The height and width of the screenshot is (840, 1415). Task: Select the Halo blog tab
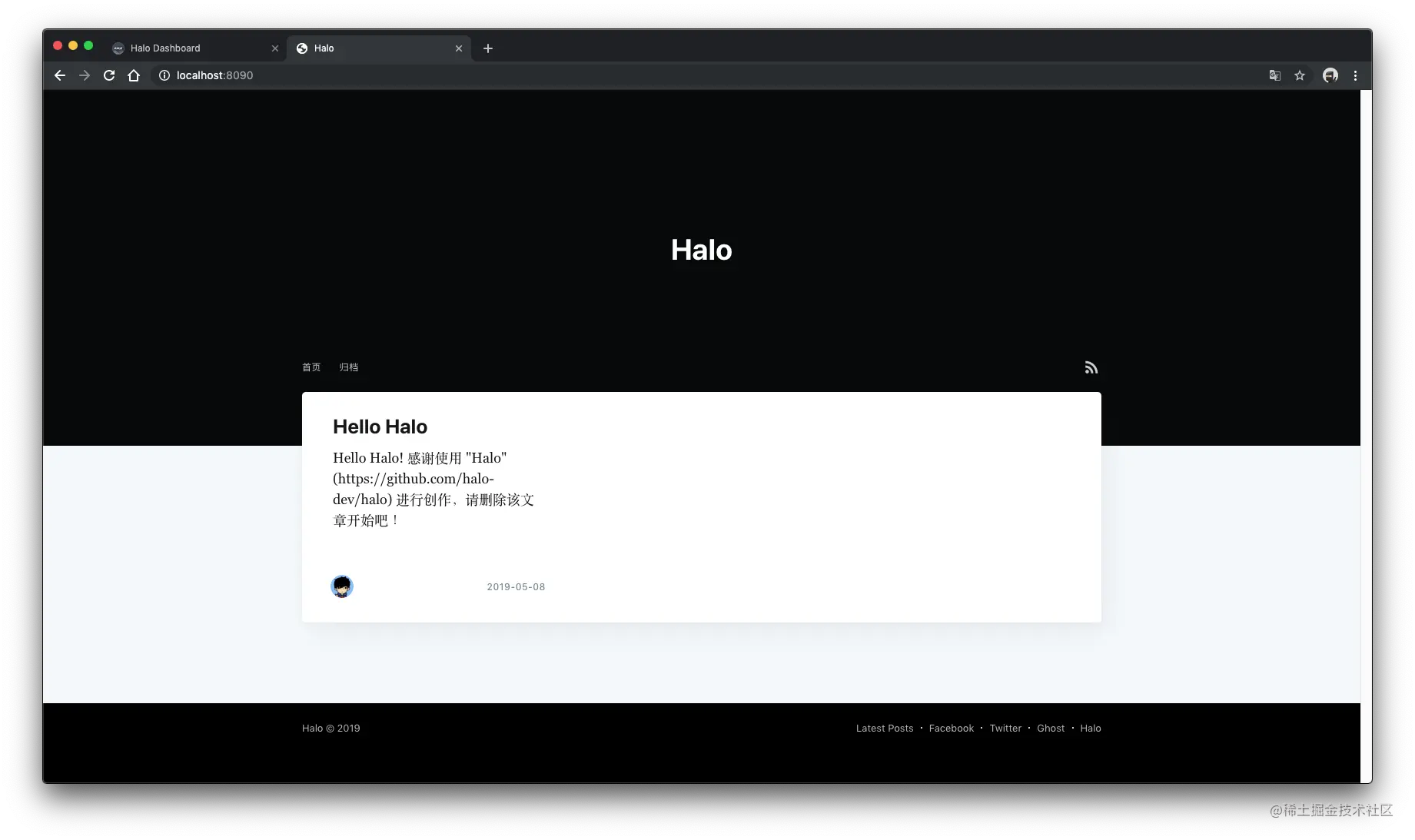click(x=379, y=48)
